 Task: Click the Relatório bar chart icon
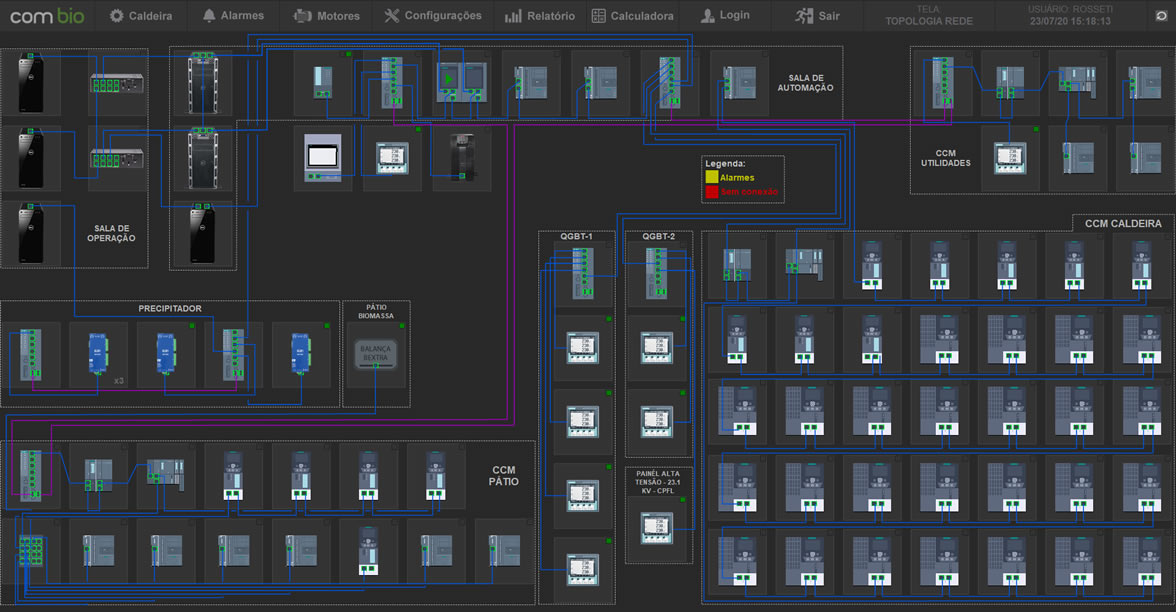click(513, 16)
